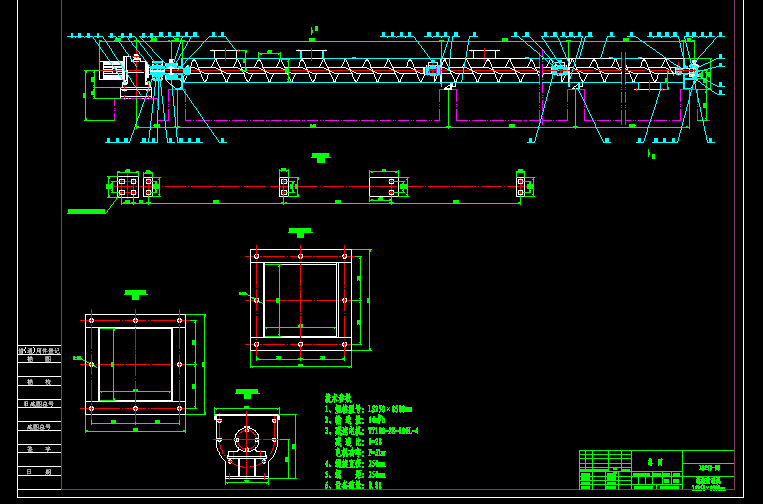Click the U-shaped trough end view

pyautogui.click(x=245, y=441)
